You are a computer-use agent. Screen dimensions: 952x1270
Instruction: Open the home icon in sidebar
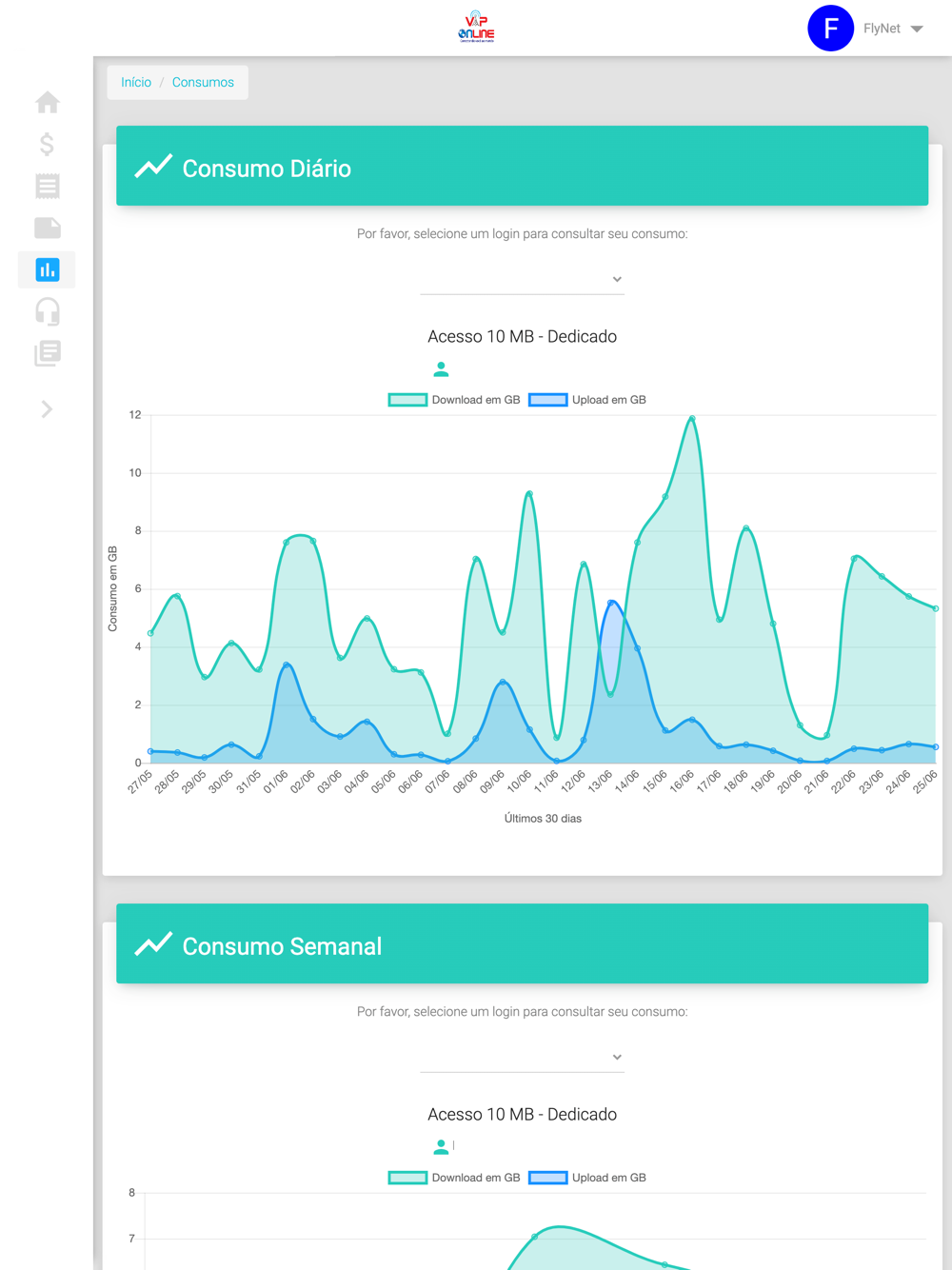point(48,102)
